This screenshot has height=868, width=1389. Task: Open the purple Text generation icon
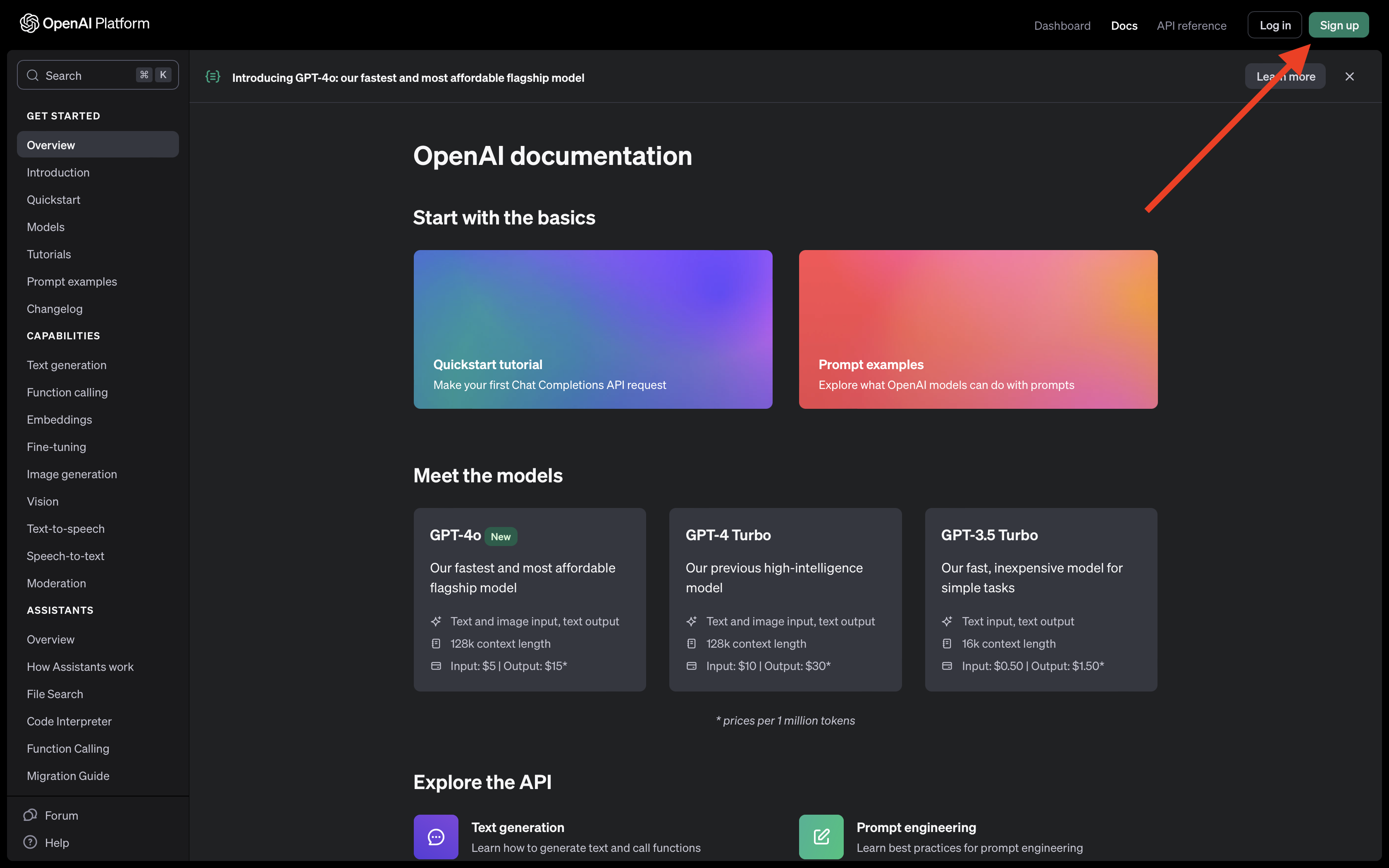coord(436,837)
